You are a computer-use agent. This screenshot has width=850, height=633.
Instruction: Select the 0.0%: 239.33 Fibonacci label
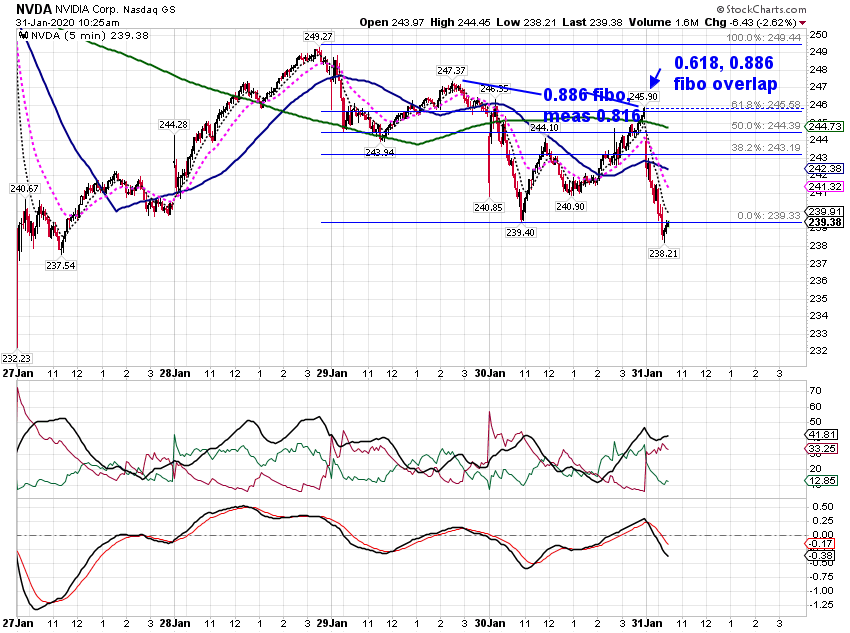(x=769, y=215)
